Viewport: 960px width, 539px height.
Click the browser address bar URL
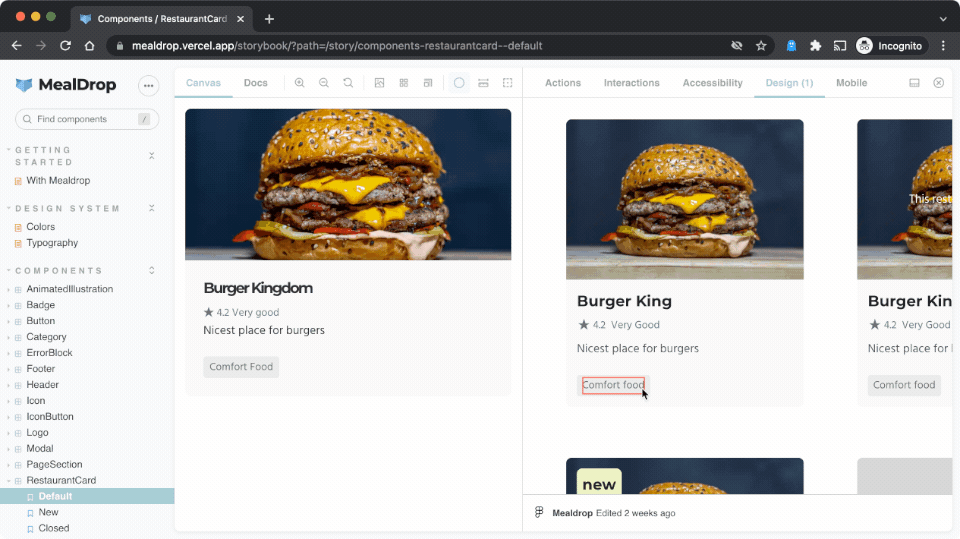tap(337, 46)
